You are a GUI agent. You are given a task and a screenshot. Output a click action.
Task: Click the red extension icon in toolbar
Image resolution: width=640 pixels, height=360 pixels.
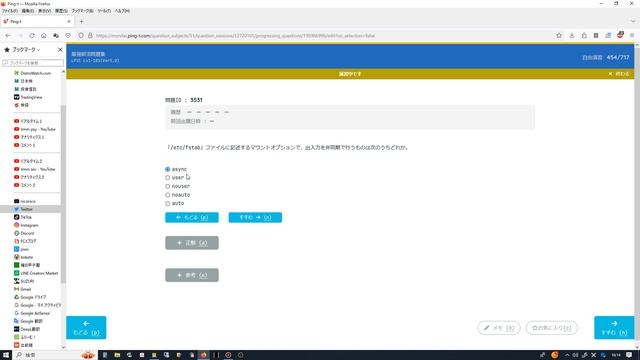coord(620,36)
